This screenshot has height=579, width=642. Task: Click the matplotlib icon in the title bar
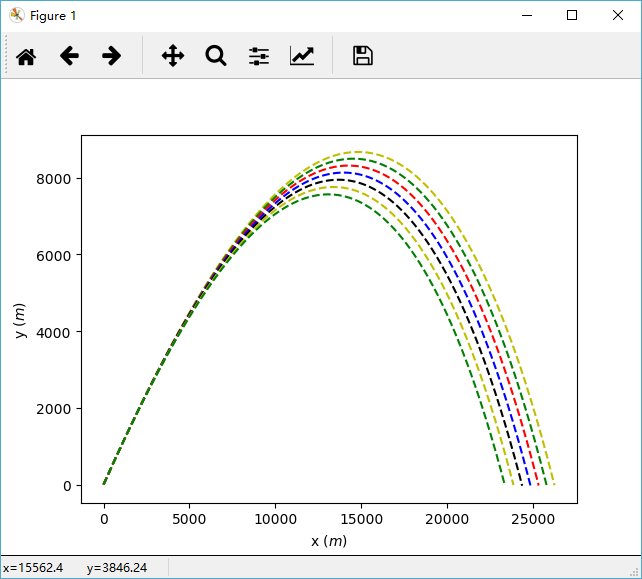click(17, 15)
